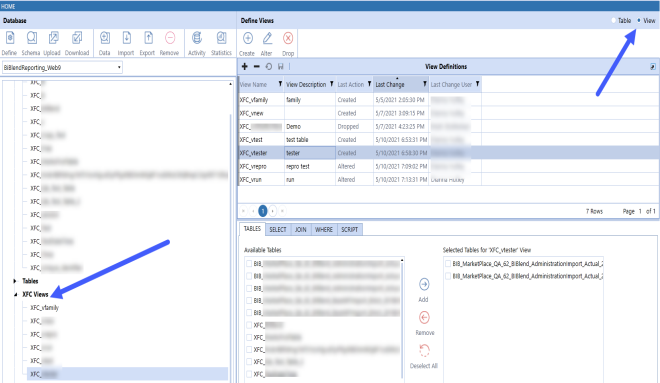Click the save icon in View Definitions toolbar
This screenshot has height=383, width=660.
tap(280, 66)
